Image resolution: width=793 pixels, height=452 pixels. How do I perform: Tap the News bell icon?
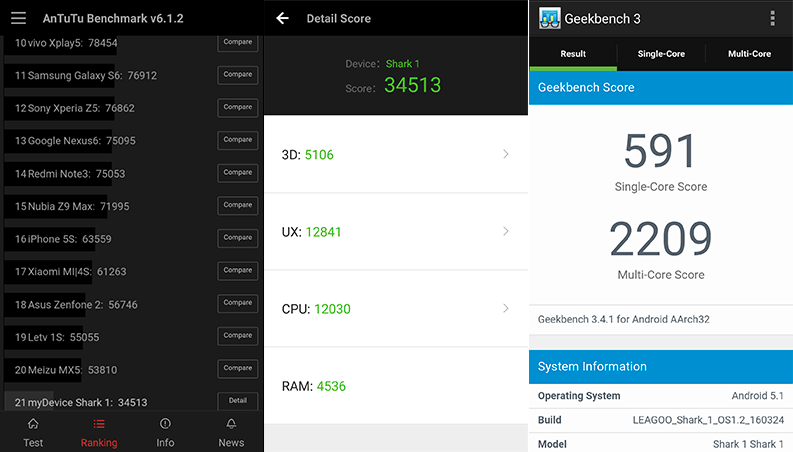(x=231, y=424)
